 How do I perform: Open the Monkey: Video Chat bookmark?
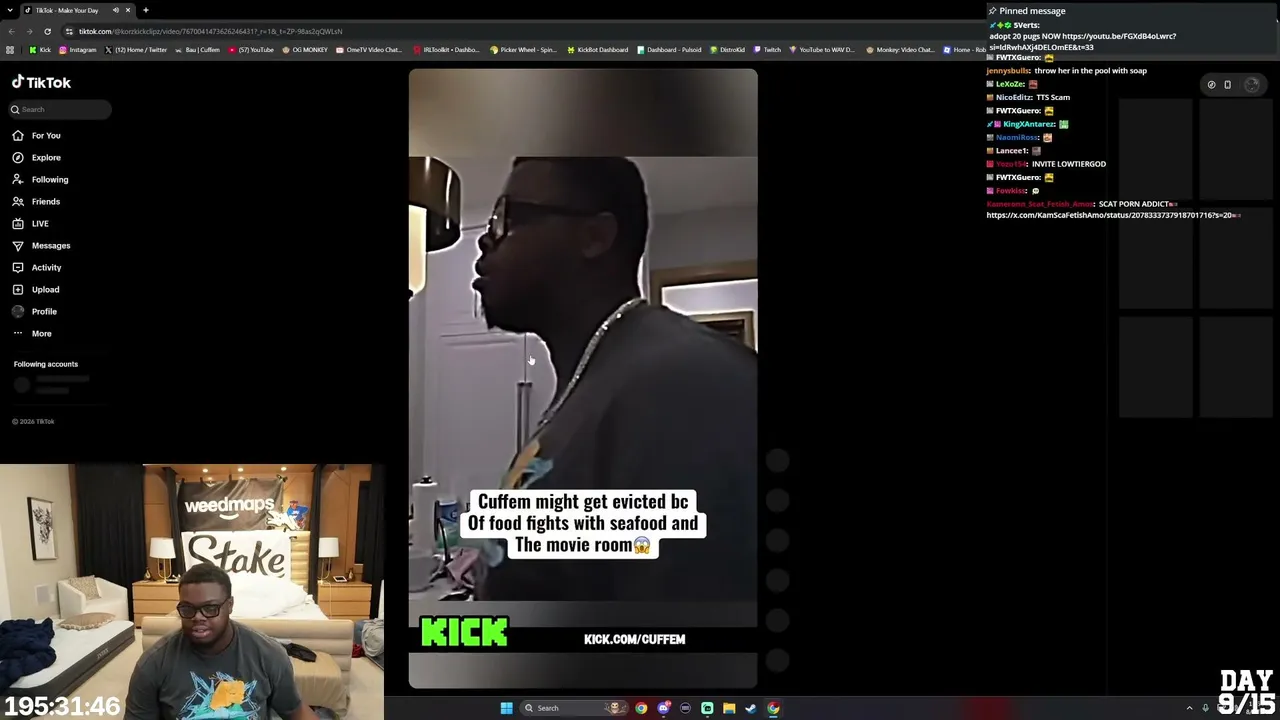click(900, 50)
